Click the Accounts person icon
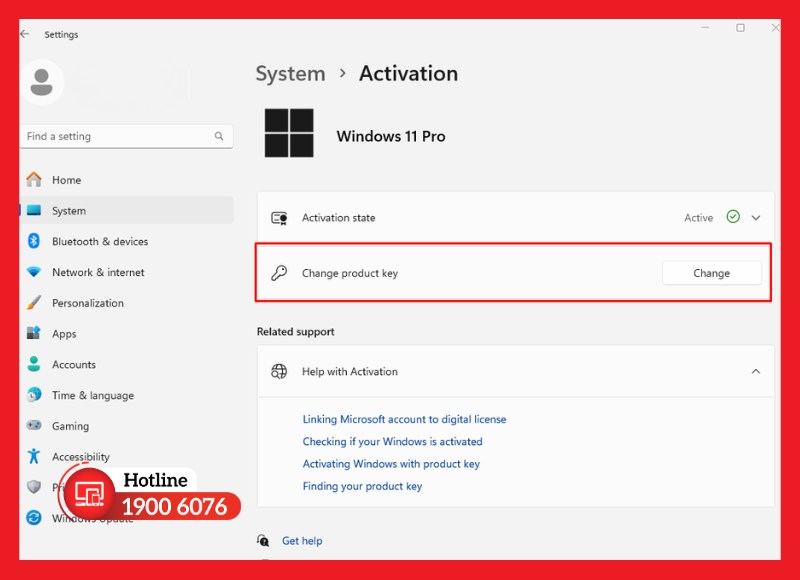The height and width of the screenshot is (580, 800). [x=34, y=364]
